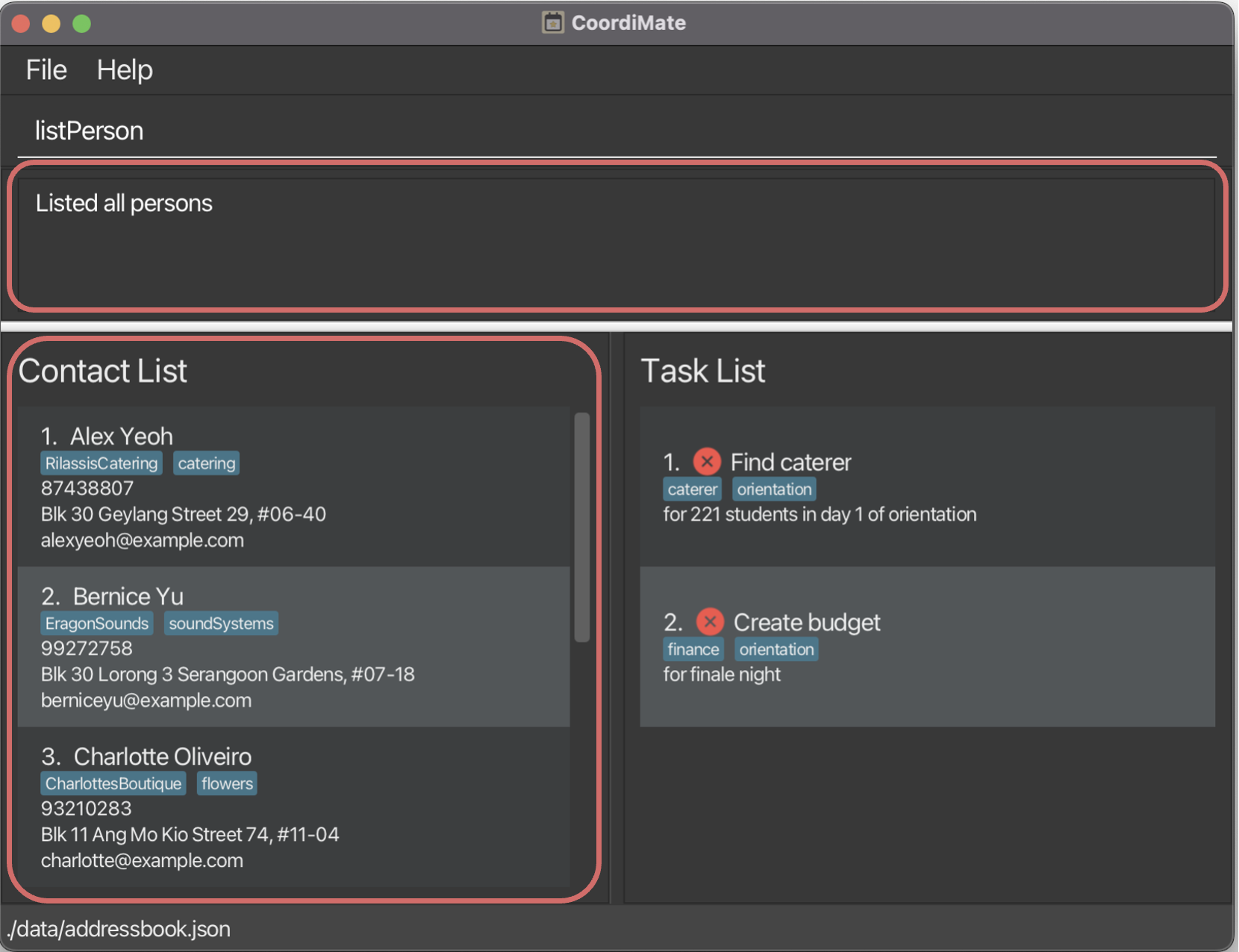
Task: Select the Charlotte Oliveiro contact name
Action: tap(162, 757)
